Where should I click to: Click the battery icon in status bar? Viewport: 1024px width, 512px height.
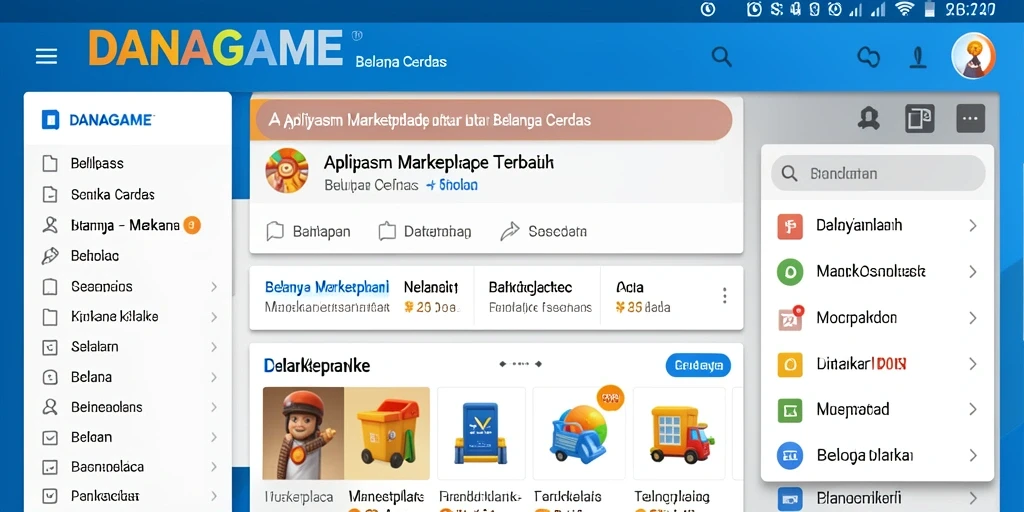point(931,9)
